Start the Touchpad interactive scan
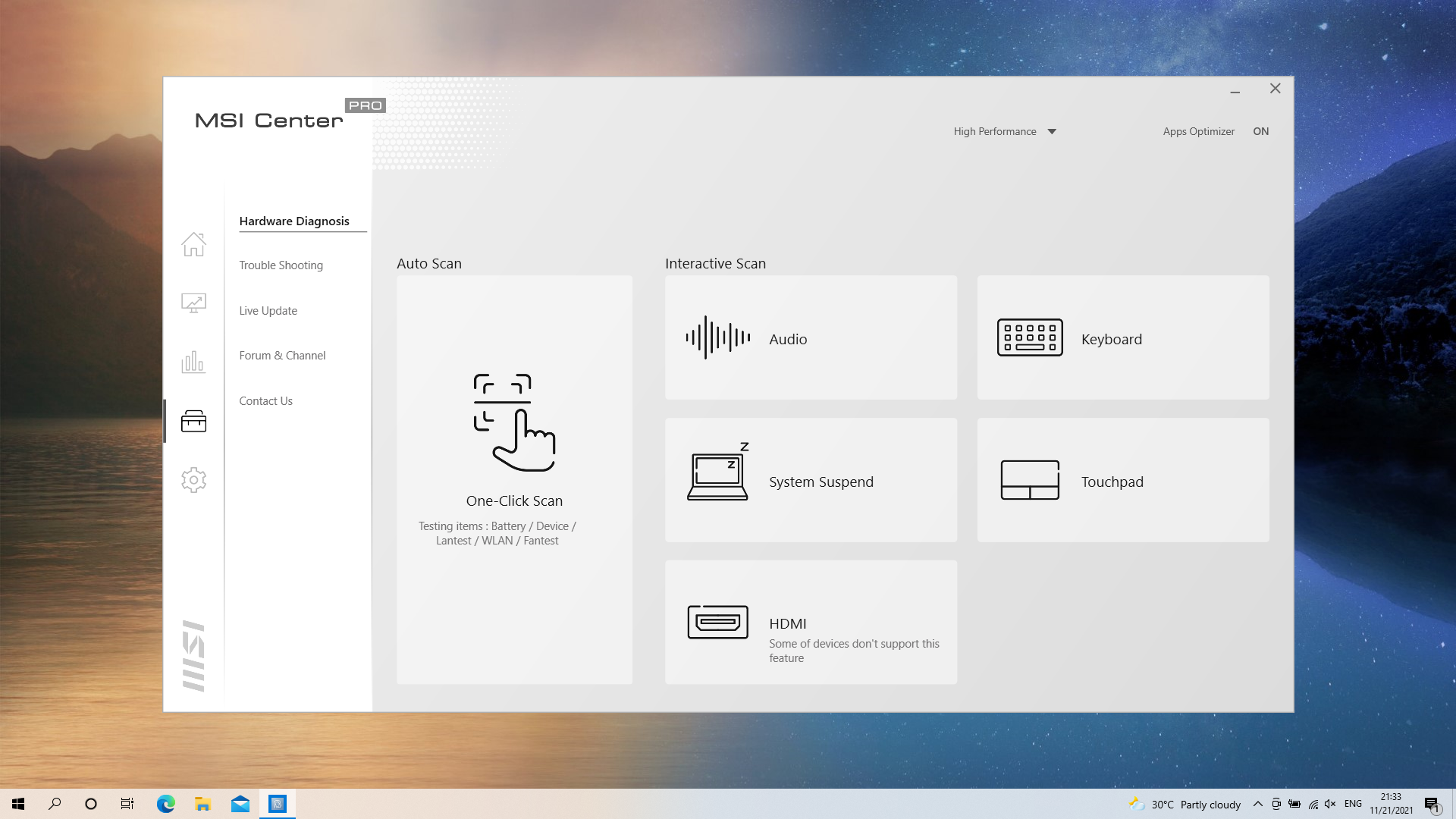The height and width of the screenshot is (819, 1456). 1123,480
